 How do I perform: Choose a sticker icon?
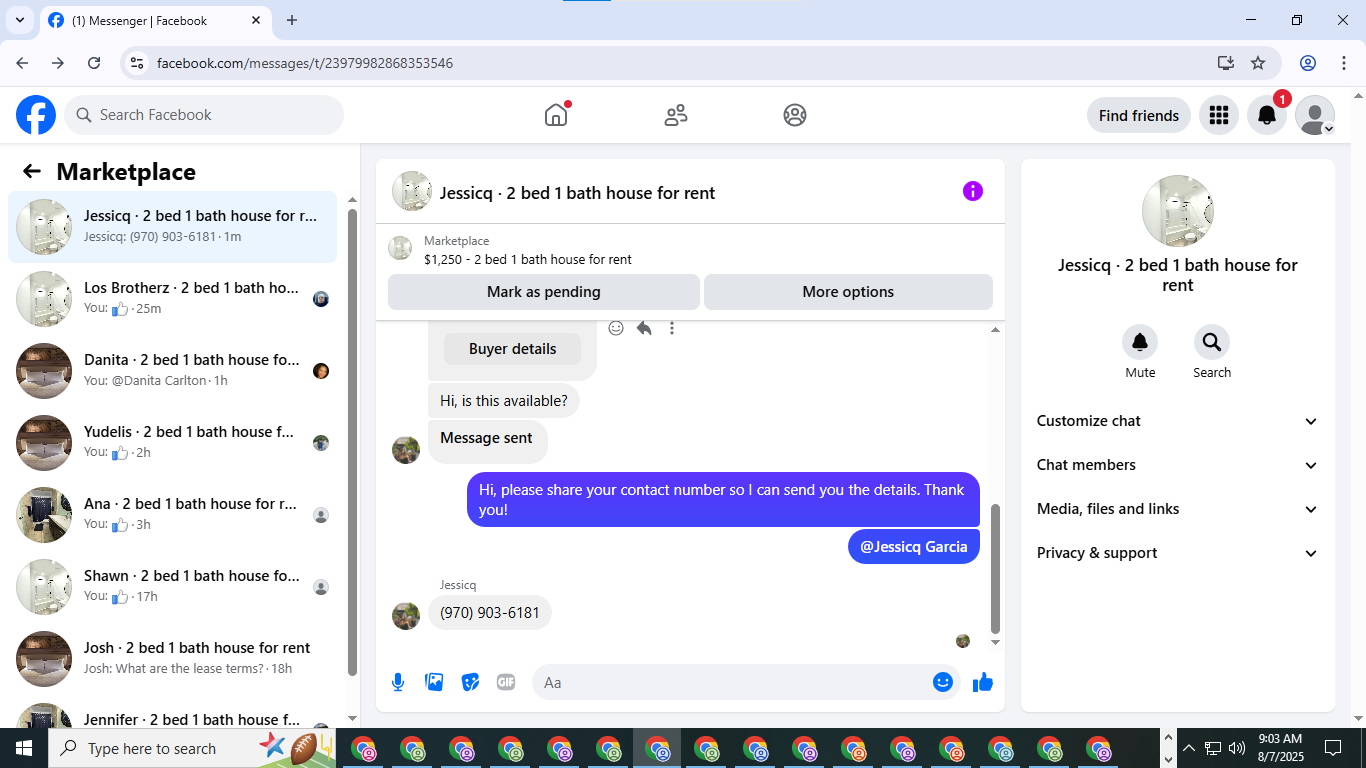pyautogui.click(x=470, y=682)
